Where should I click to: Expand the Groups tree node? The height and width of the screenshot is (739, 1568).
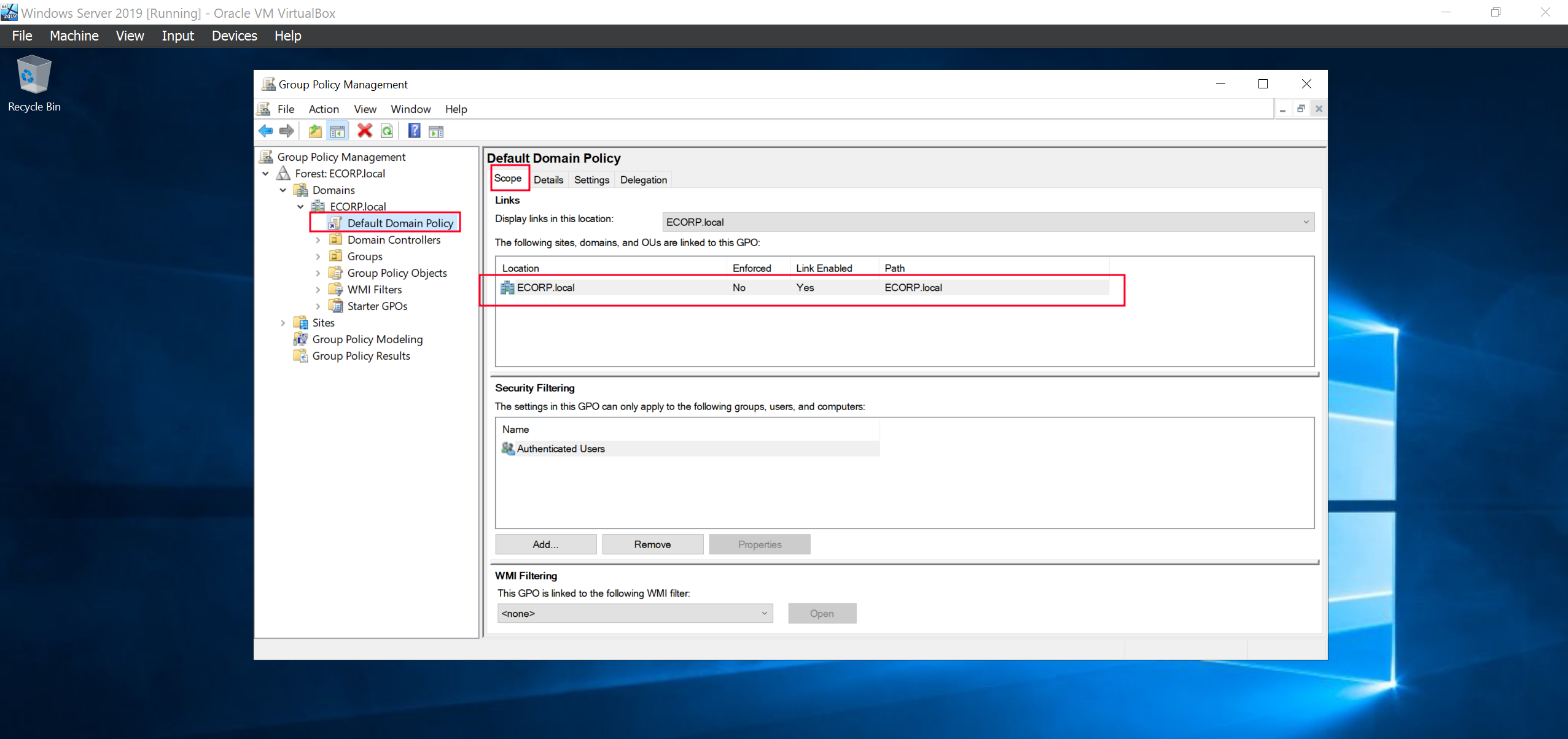318,257
